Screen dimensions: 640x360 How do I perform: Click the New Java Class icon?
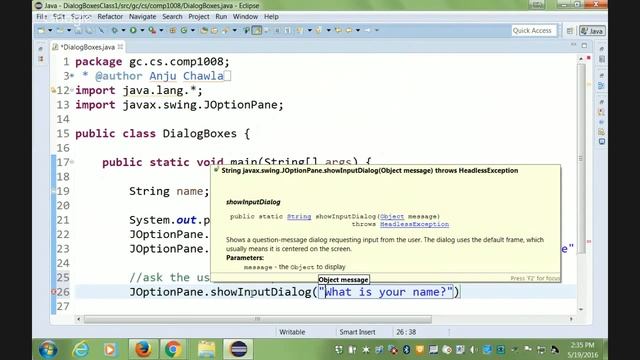click(184, 30)
